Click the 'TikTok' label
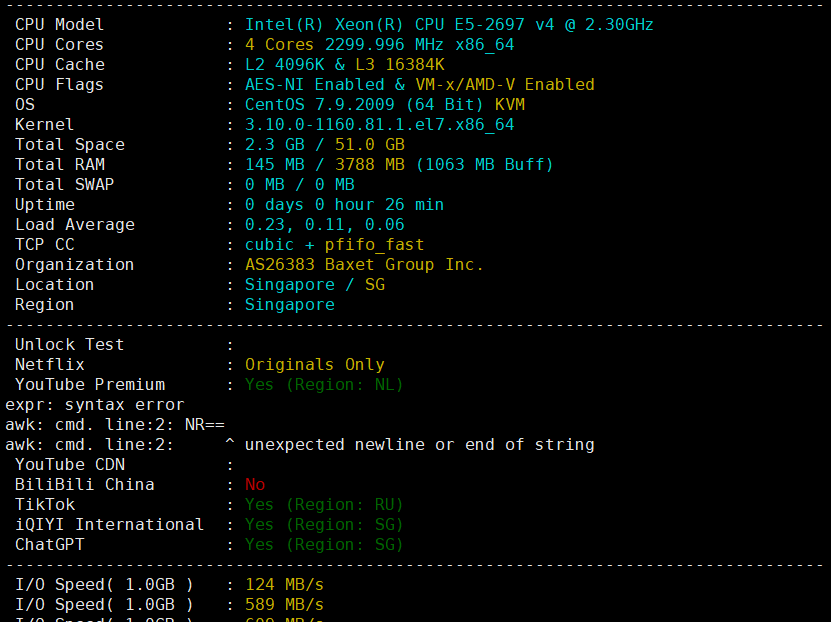Viewport: 831px width, 622px height. click(x=45, y=505)
